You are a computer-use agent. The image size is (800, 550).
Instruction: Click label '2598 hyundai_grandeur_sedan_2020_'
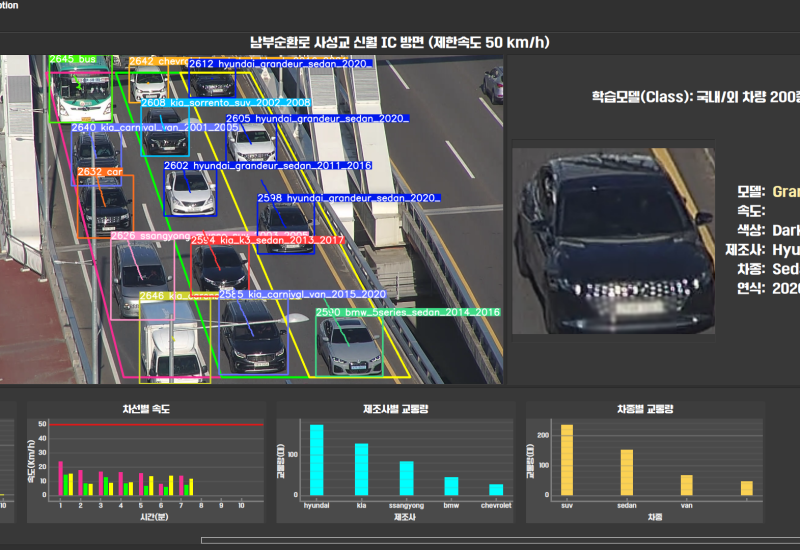coord(348,198)
